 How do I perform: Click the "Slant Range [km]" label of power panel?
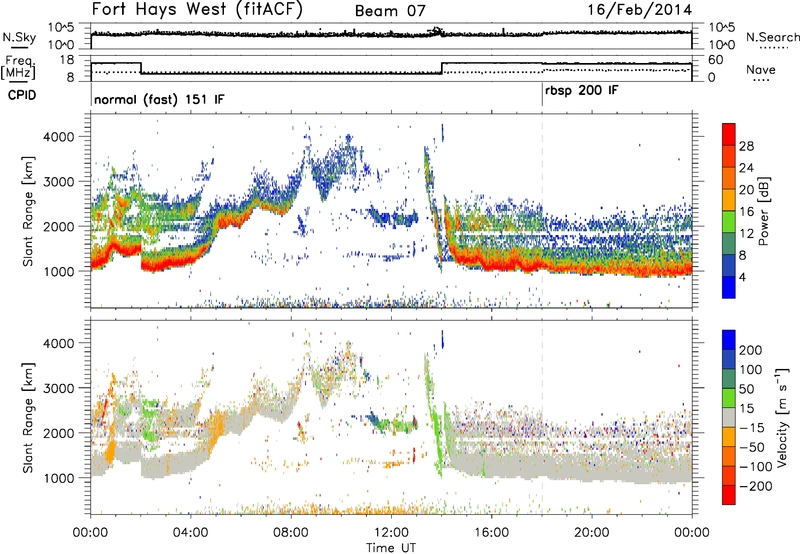(x=29, y=211)
